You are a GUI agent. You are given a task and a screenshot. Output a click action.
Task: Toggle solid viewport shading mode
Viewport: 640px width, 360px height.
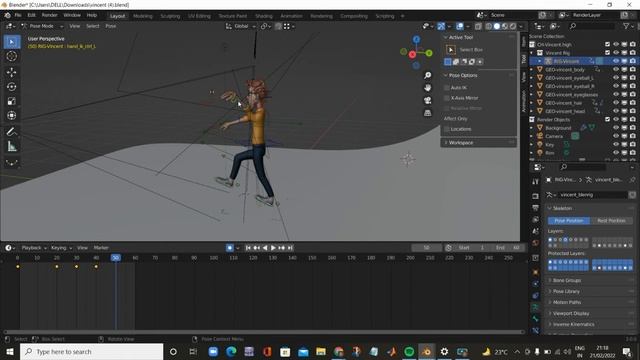(x=496, y=26)
